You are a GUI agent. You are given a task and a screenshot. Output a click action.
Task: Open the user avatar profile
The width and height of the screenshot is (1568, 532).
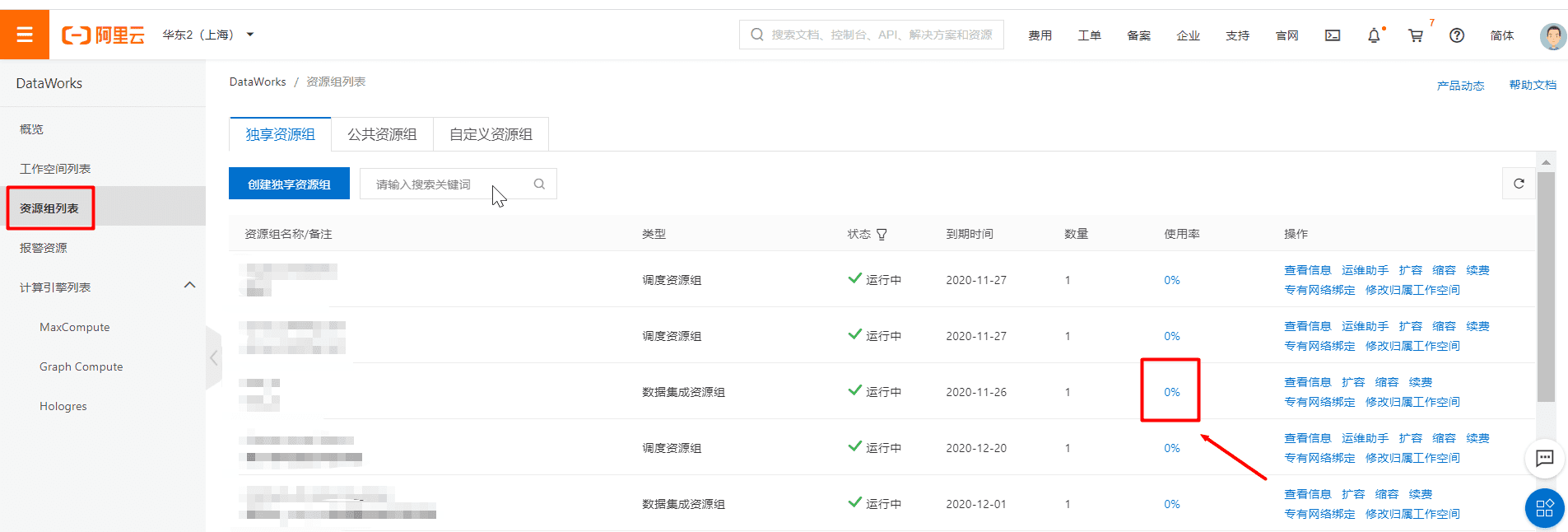pos(1552,36)
